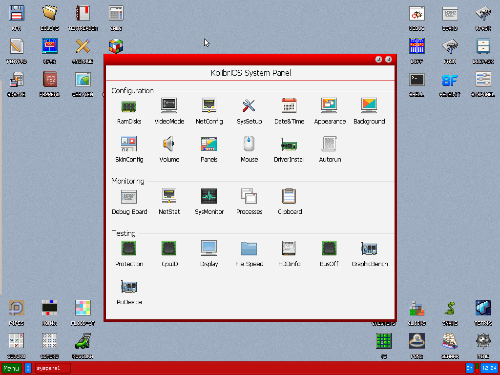This screenshot has width=500, height=375.
Task: Open the floppy disk KFM desktop icon
Action: pyautogui.click(x=16, y=13)
